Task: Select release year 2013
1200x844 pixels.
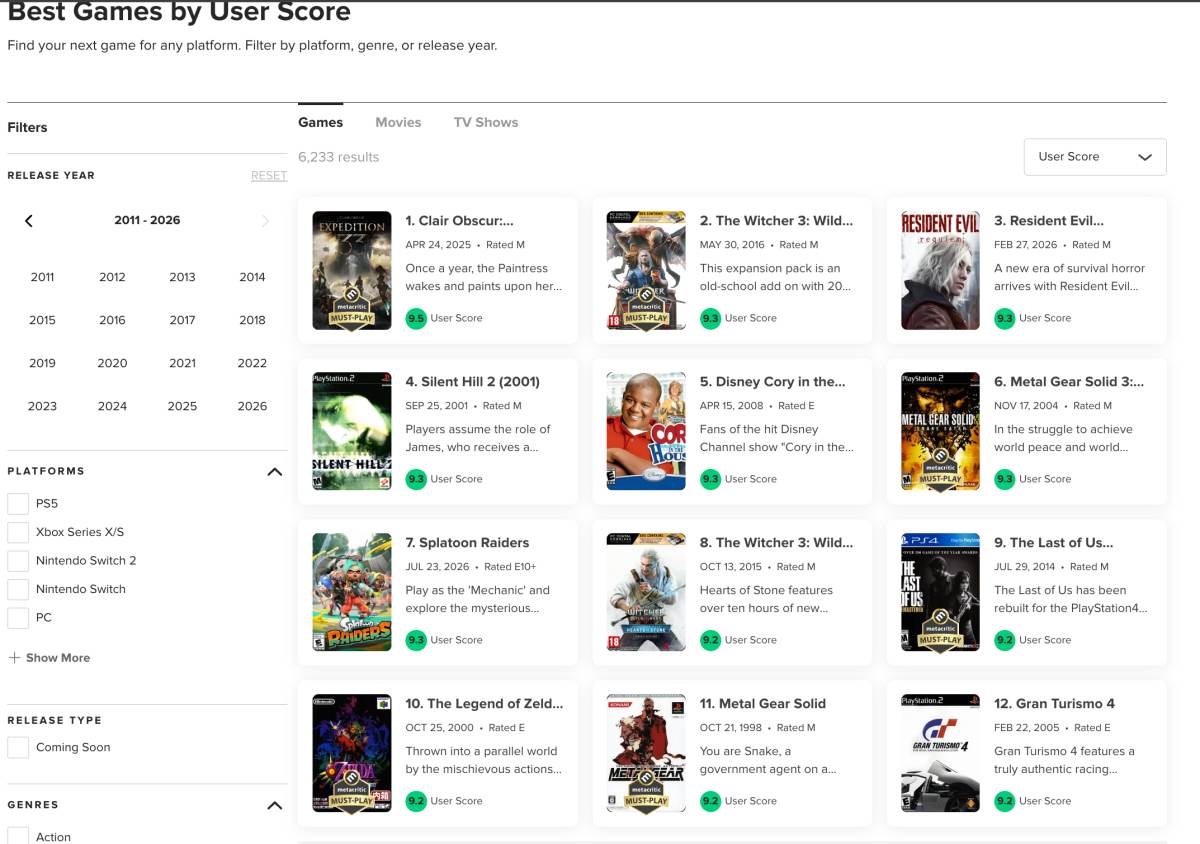Action: pos(182,277)
